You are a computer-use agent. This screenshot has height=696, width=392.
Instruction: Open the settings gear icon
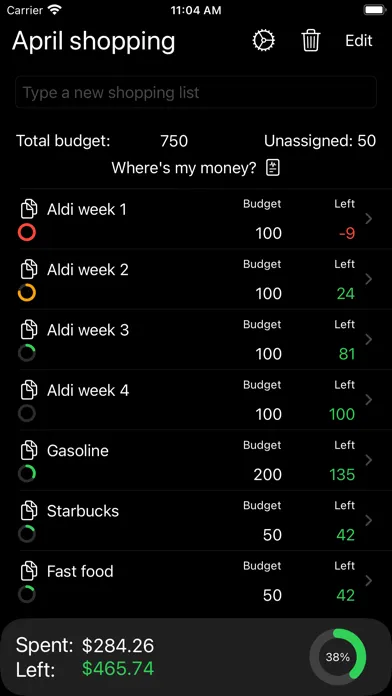click(264, 41)
